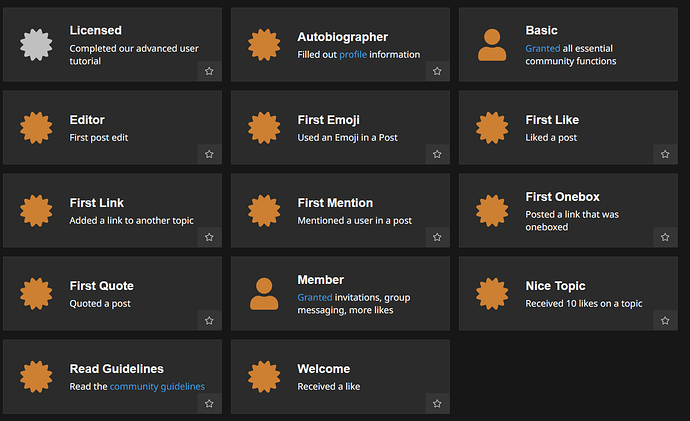Click the Granted link in Basic badge

(543, 48)
